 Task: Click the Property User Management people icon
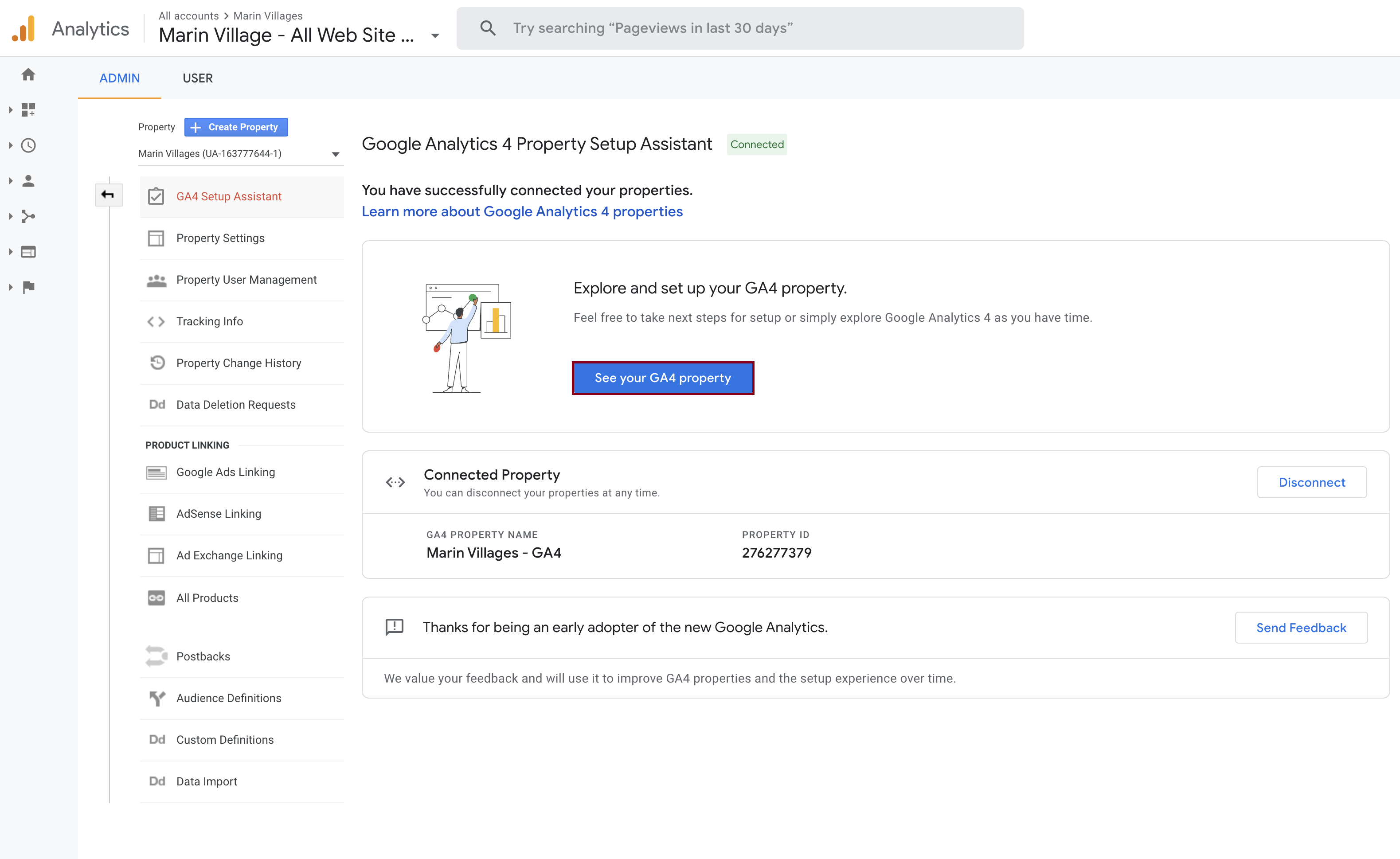pyautogui.click(x=156, y=280)
